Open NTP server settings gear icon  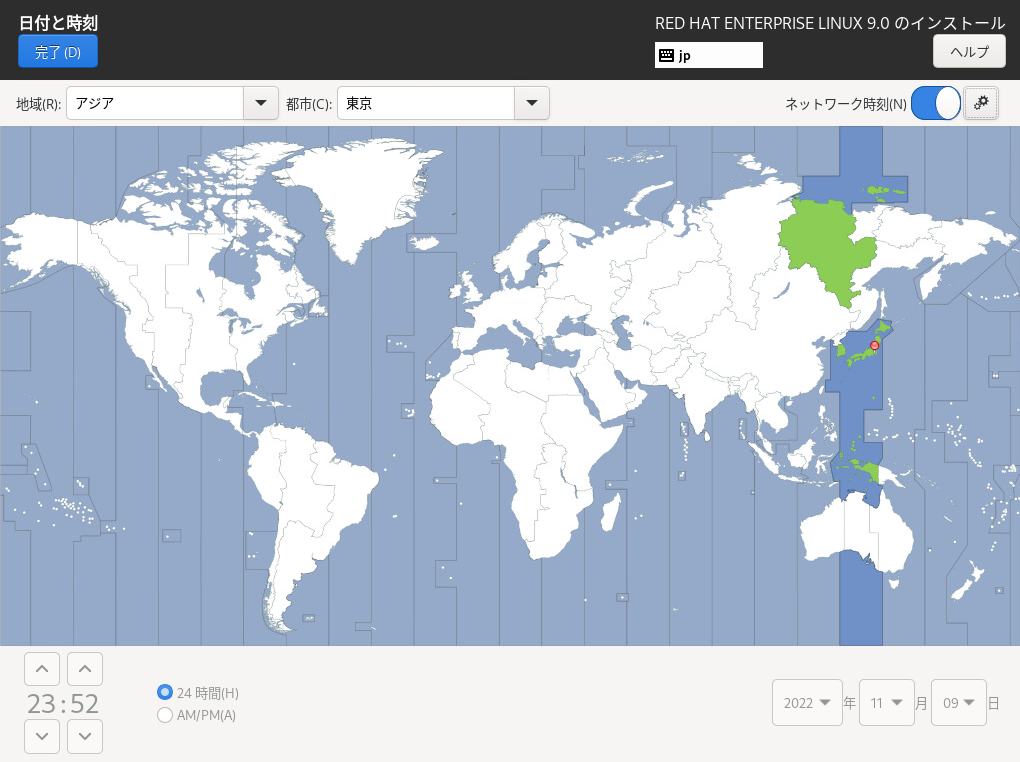pos(981,103)
